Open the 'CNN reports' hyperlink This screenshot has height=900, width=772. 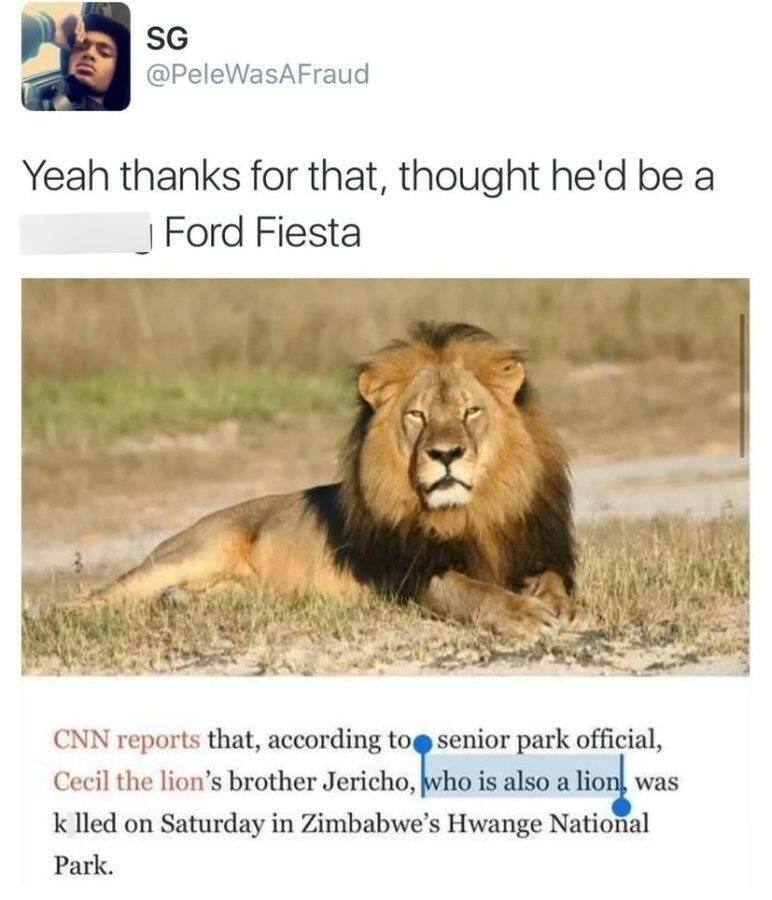coord(126,742)
